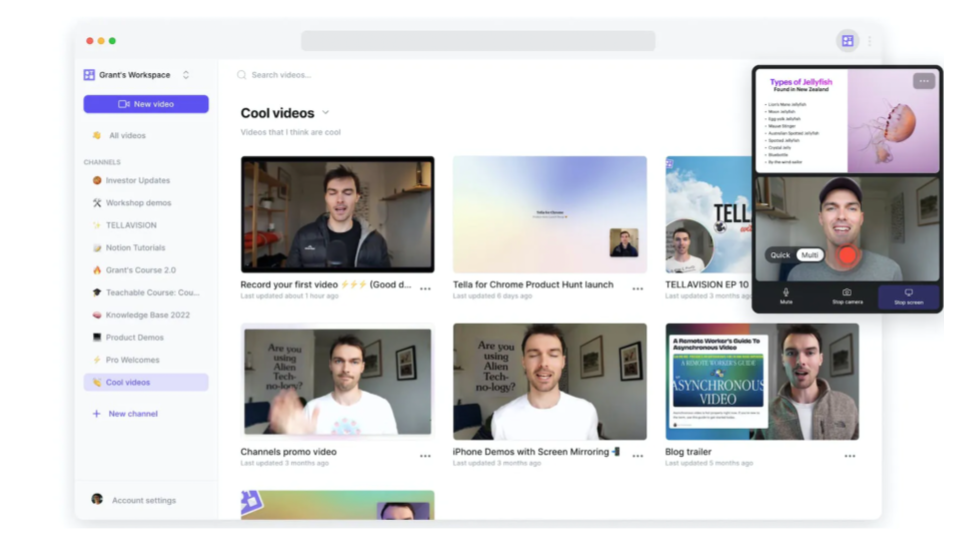
Task: Click the Record your first video title
Action: click(x=326, y=285)
